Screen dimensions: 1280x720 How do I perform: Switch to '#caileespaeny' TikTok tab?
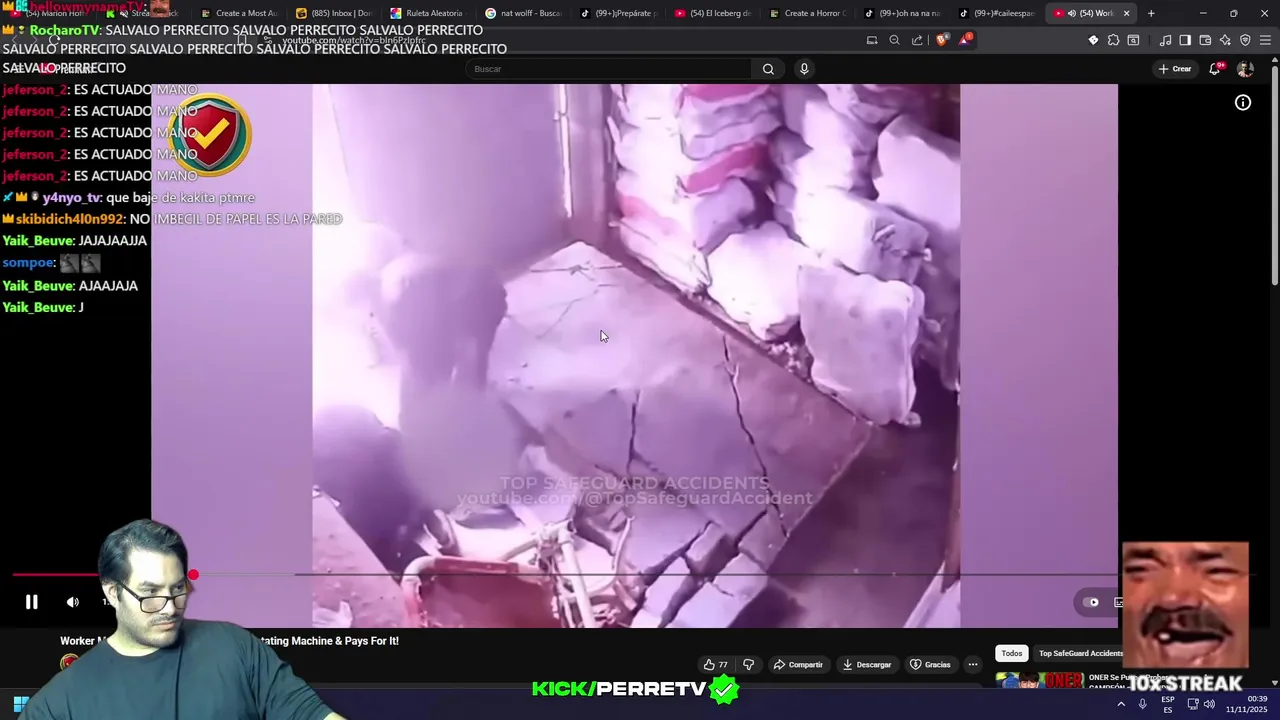click(997, 13)
